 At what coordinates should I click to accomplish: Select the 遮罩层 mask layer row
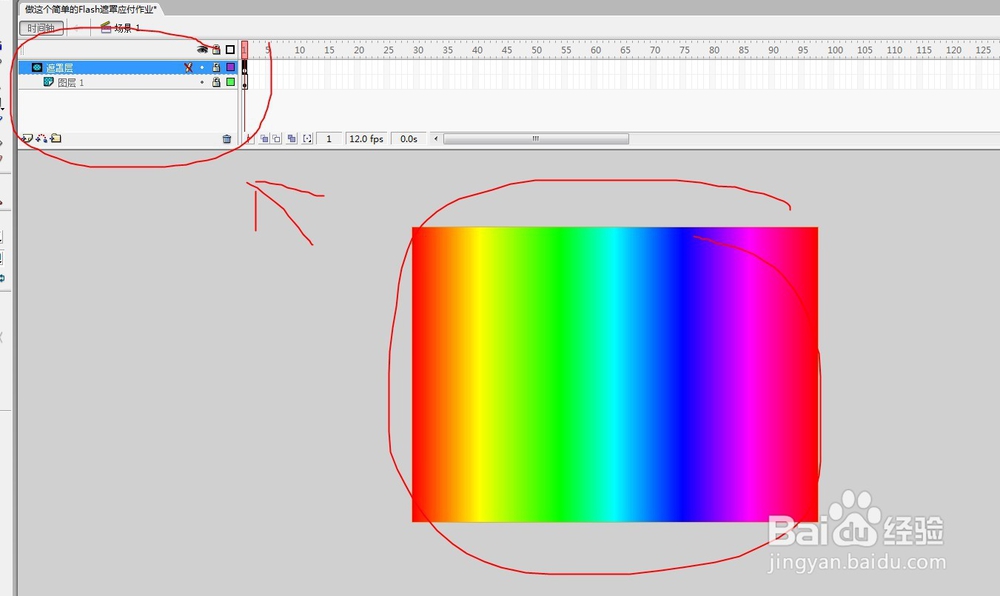[128, 67]
